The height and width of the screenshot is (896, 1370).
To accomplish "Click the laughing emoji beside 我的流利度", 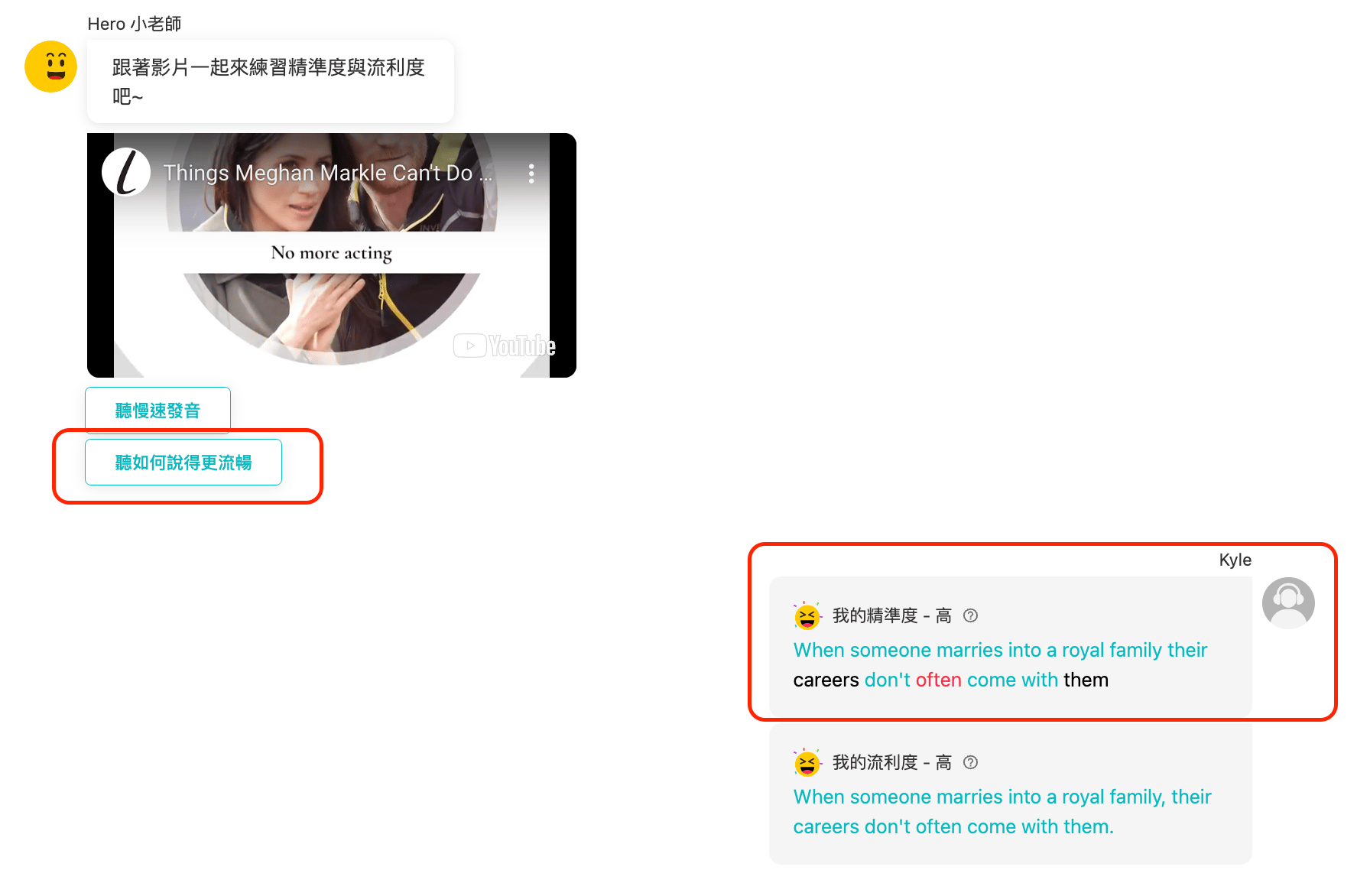I will click(x=807, y=762).
